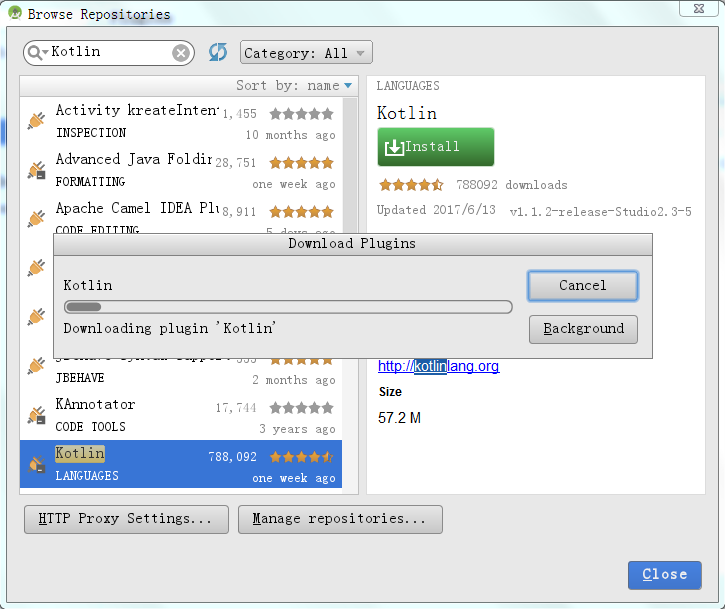Click the Download Plugins dialog title
The image size is (725, 609).
click(352, 244)
